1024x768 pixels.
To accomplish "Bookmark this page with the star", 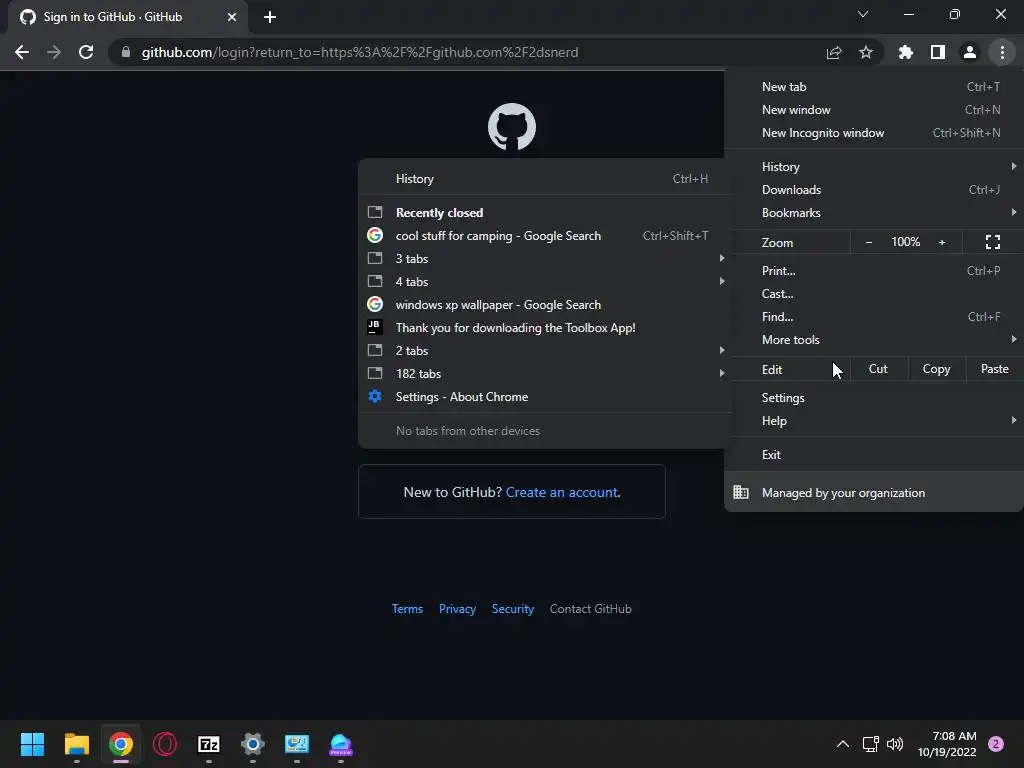I will (x=866, y=52).
